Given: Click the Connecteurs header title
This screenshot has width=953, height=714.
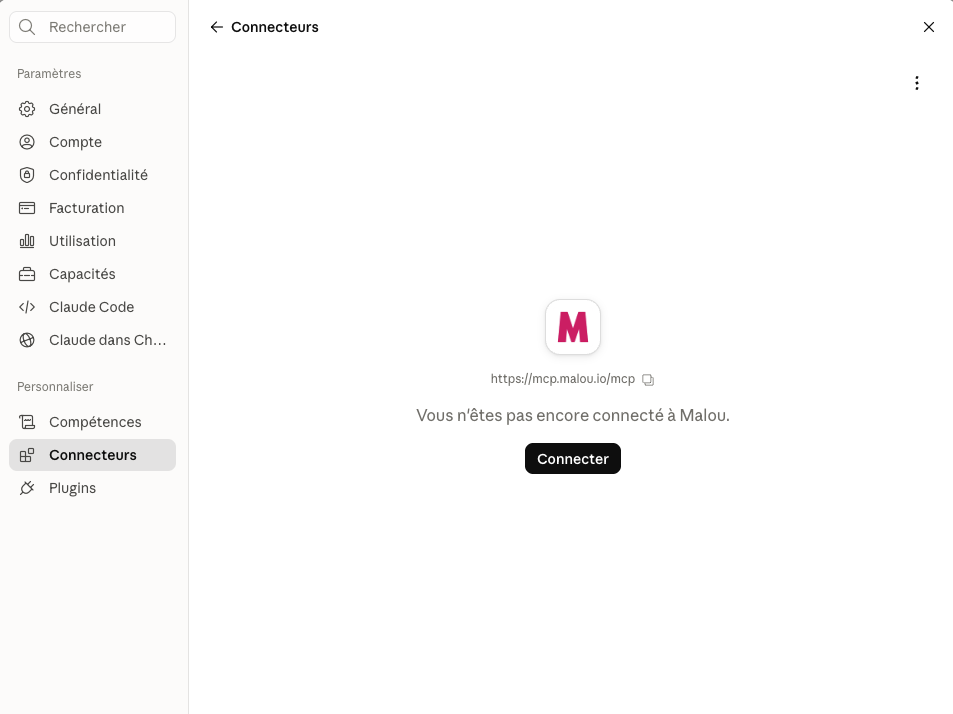Looking at the screenshot, I should click(x=275, y=27).
